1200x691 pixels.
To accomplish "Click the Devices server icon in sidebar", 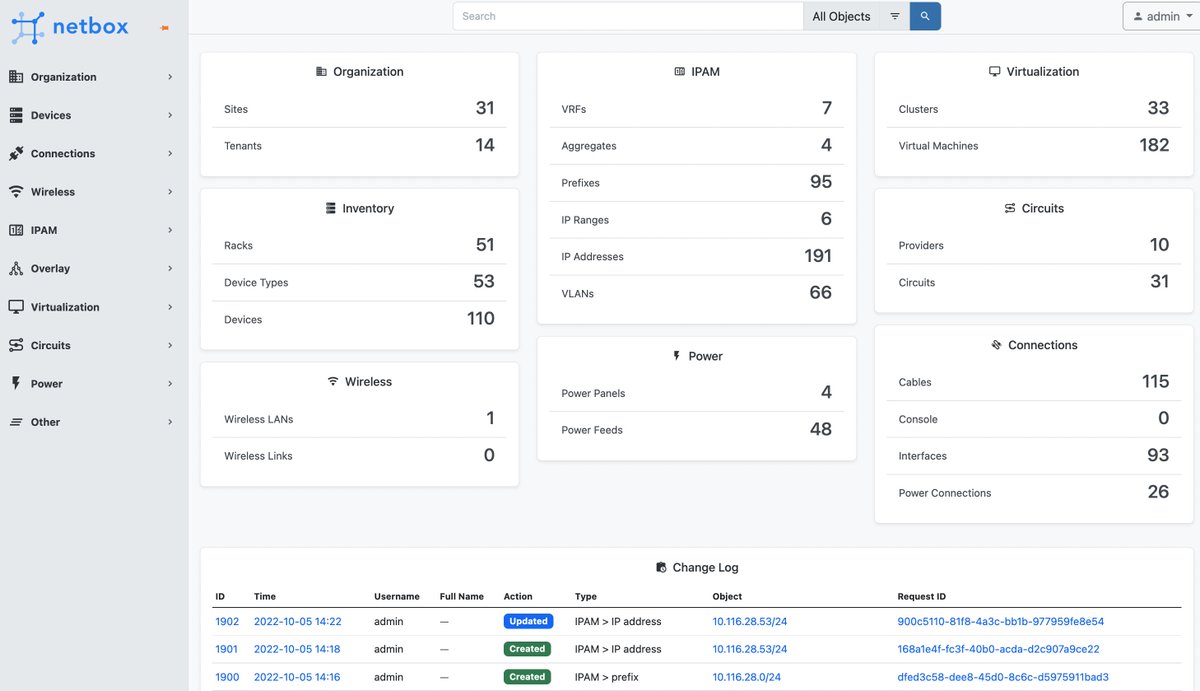I will pos(16,115).
